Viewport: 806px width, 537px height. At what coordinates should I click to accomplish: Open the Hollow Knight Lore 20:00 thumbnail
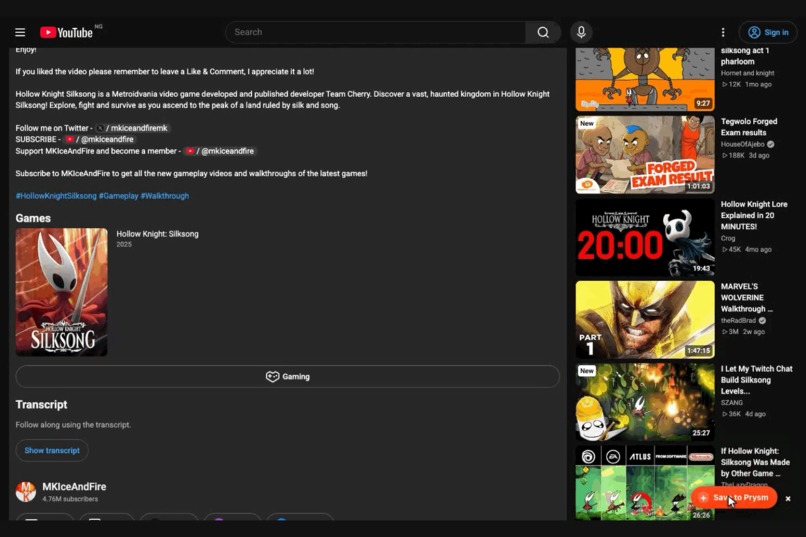click(x=645, y=238)
